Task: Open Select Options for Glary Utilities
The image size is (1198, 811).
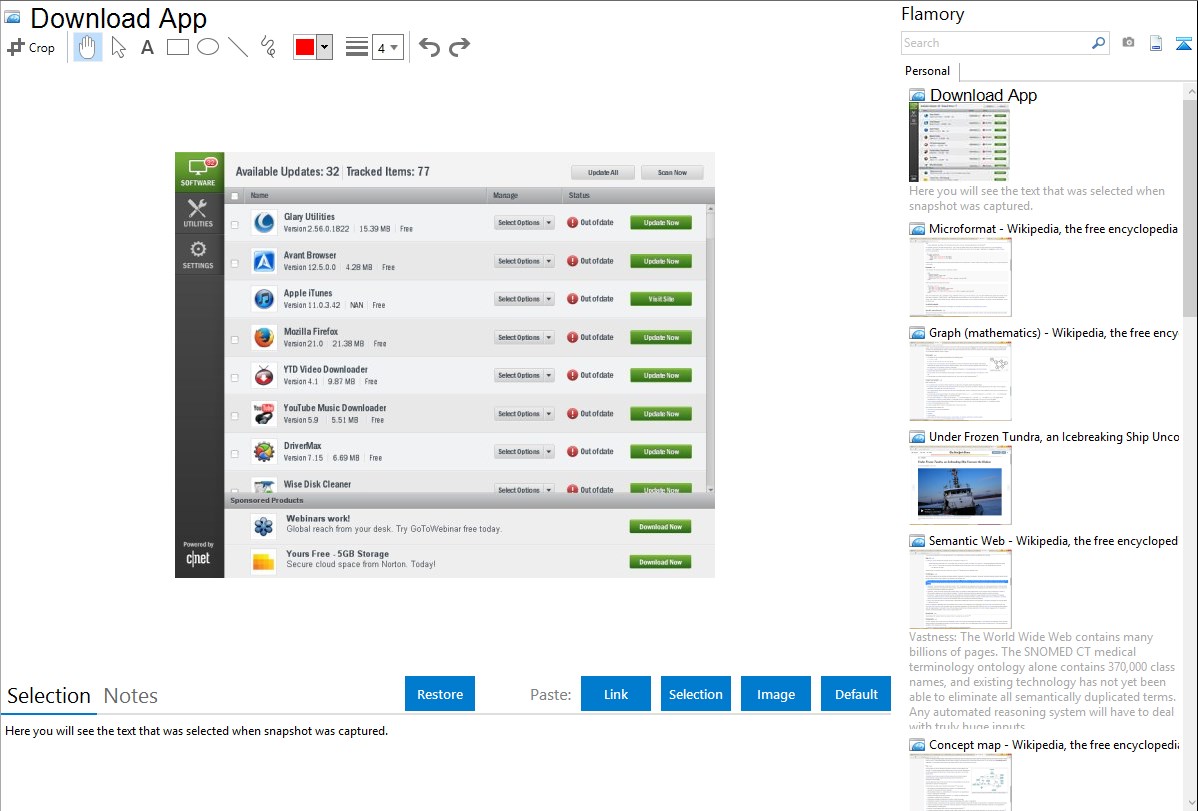Action: tap(524, 222)
